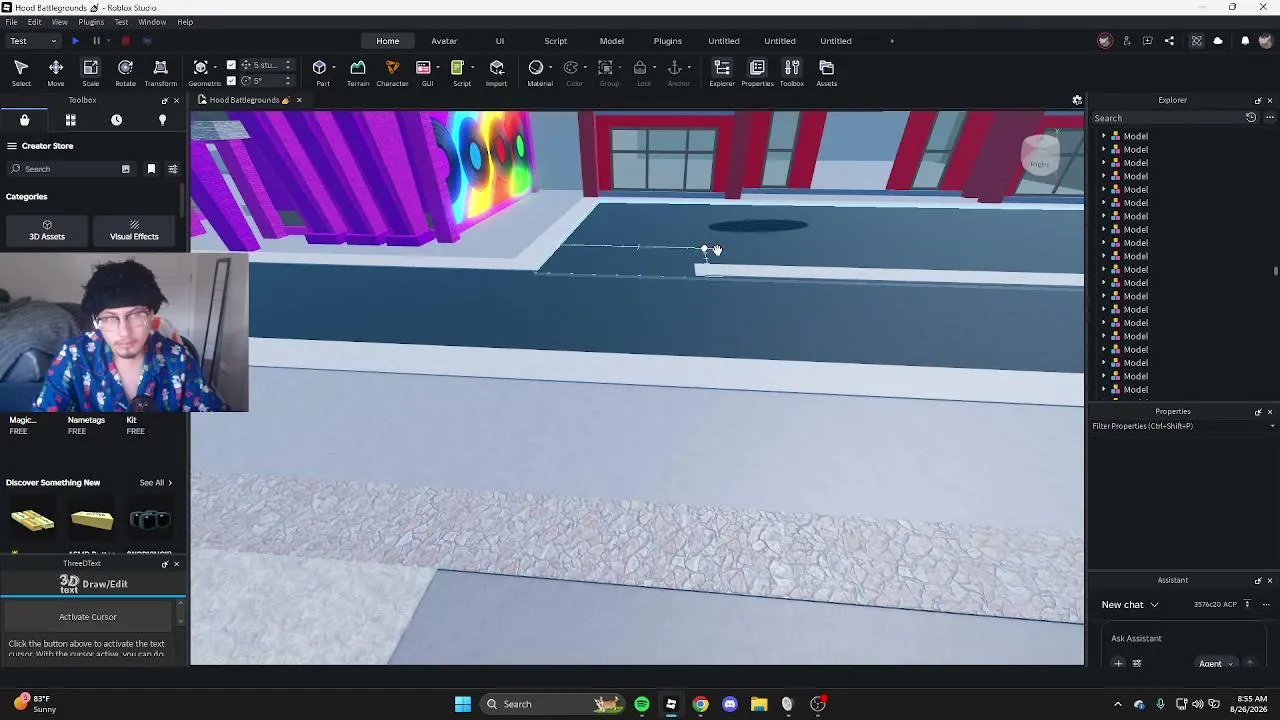Open saved bookmarks in Toolbox
Viewport: 1280px width, 720px height.
tap(151, 169)
